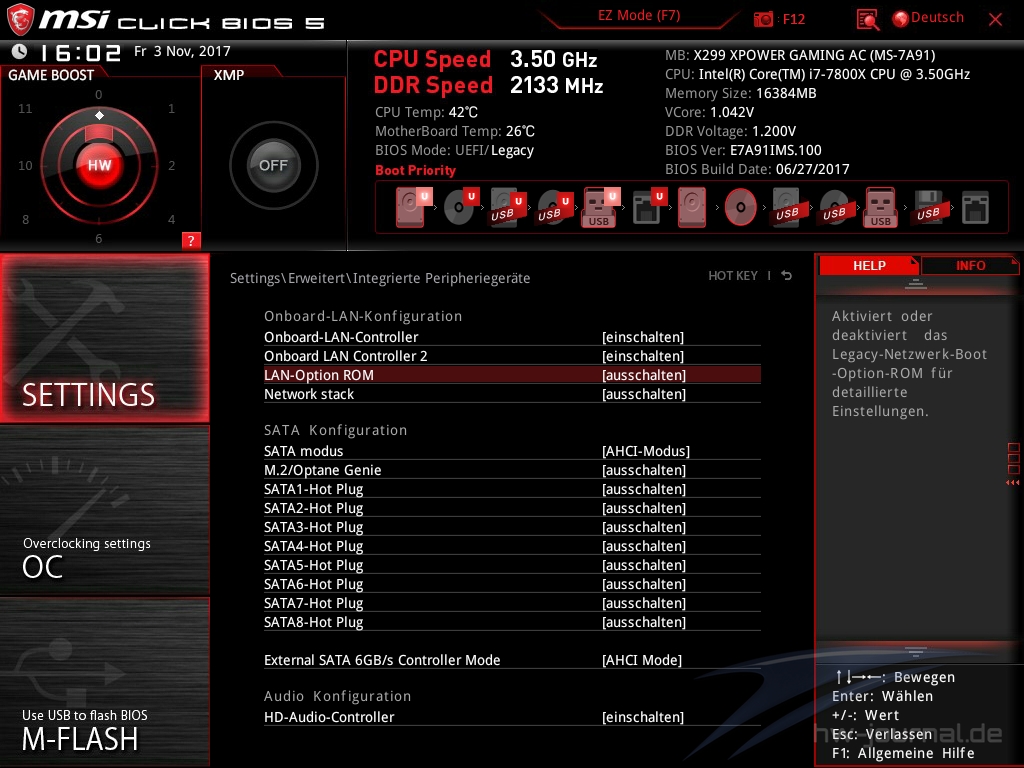Click the clock icon beside the time

pos(20,51)
